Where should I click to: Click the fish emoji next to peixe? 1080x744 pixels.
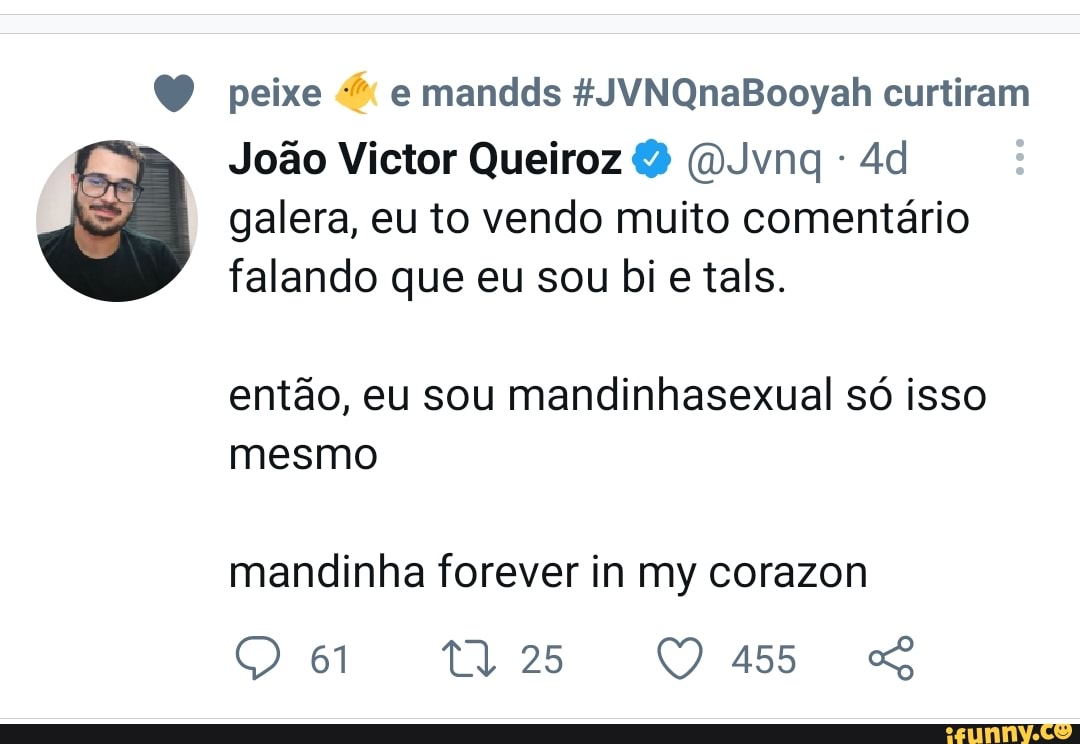click(355, 94)
